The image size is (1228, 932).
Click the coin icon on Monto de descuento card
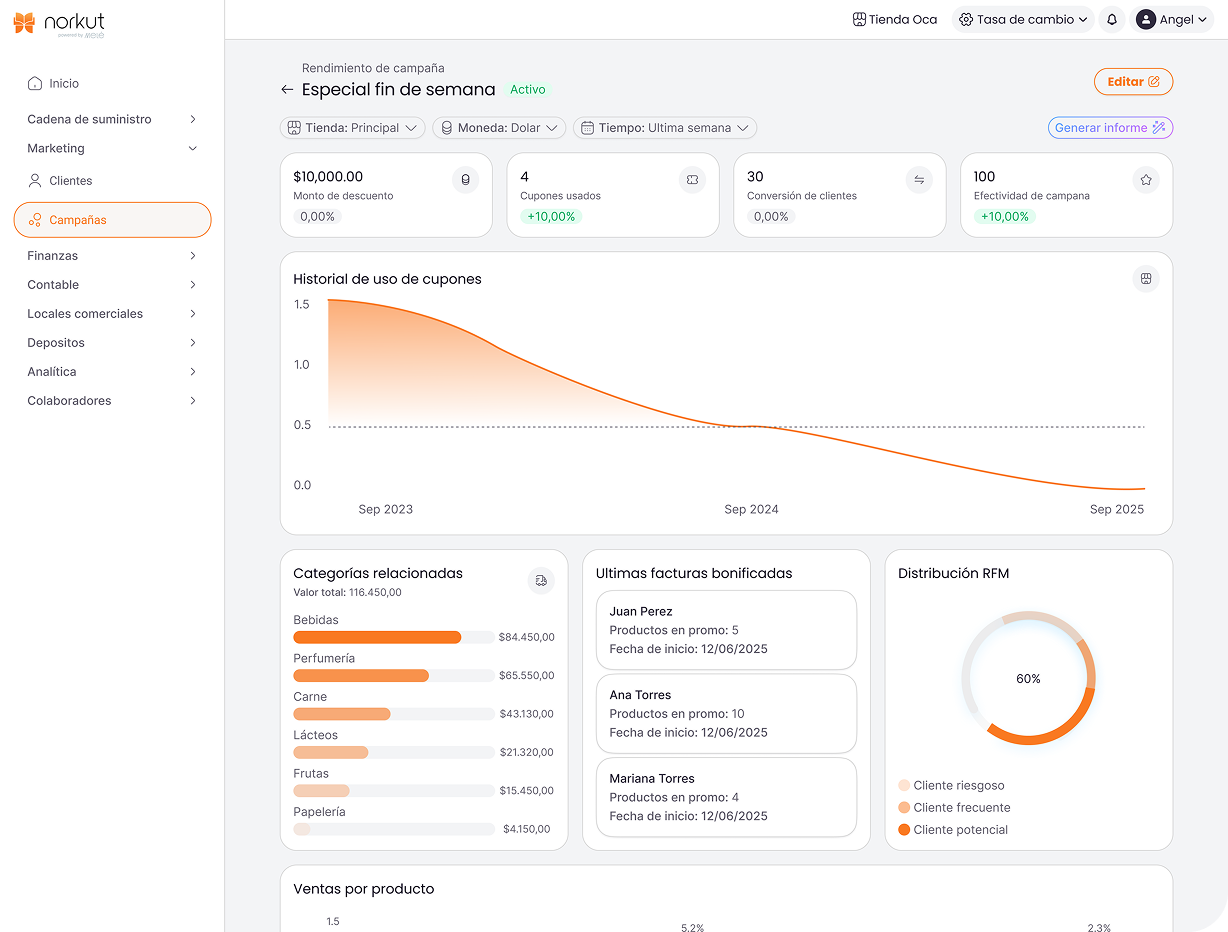click(465, 180)
